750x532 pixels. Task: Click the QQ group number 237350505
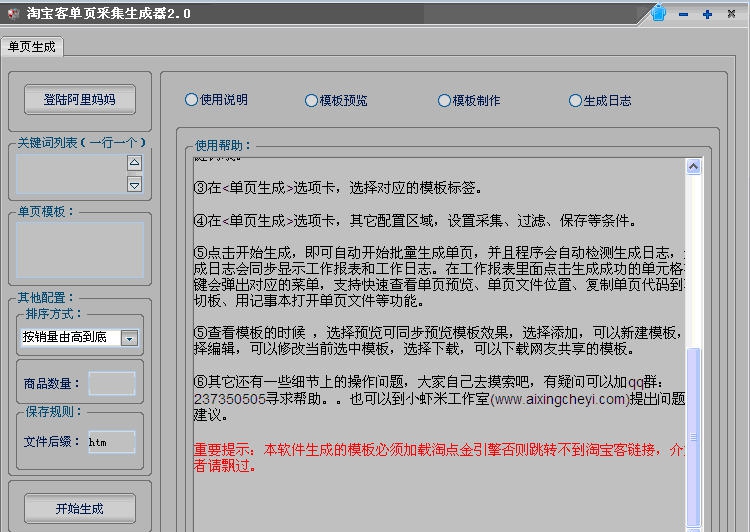pos(230,399)
